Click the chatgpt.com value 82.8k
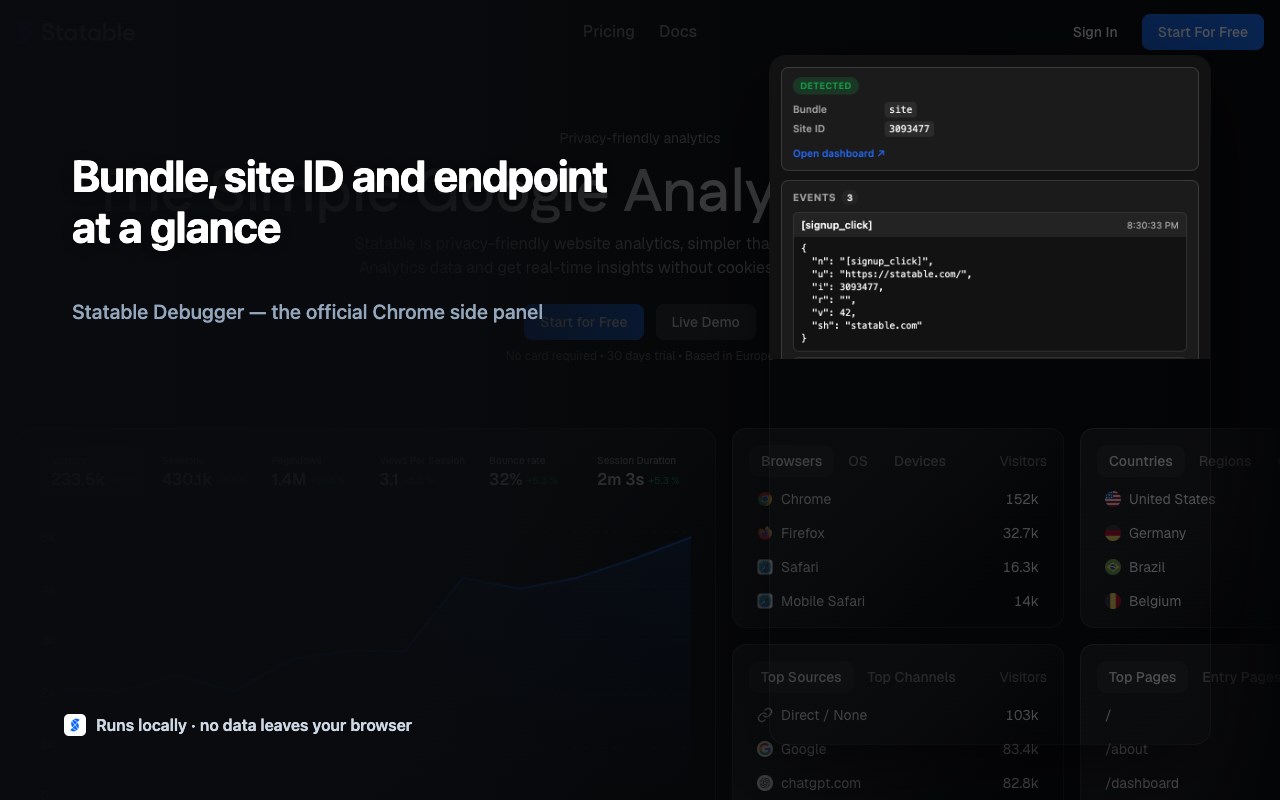The image size is (1280, 800). click(1021, 783)
